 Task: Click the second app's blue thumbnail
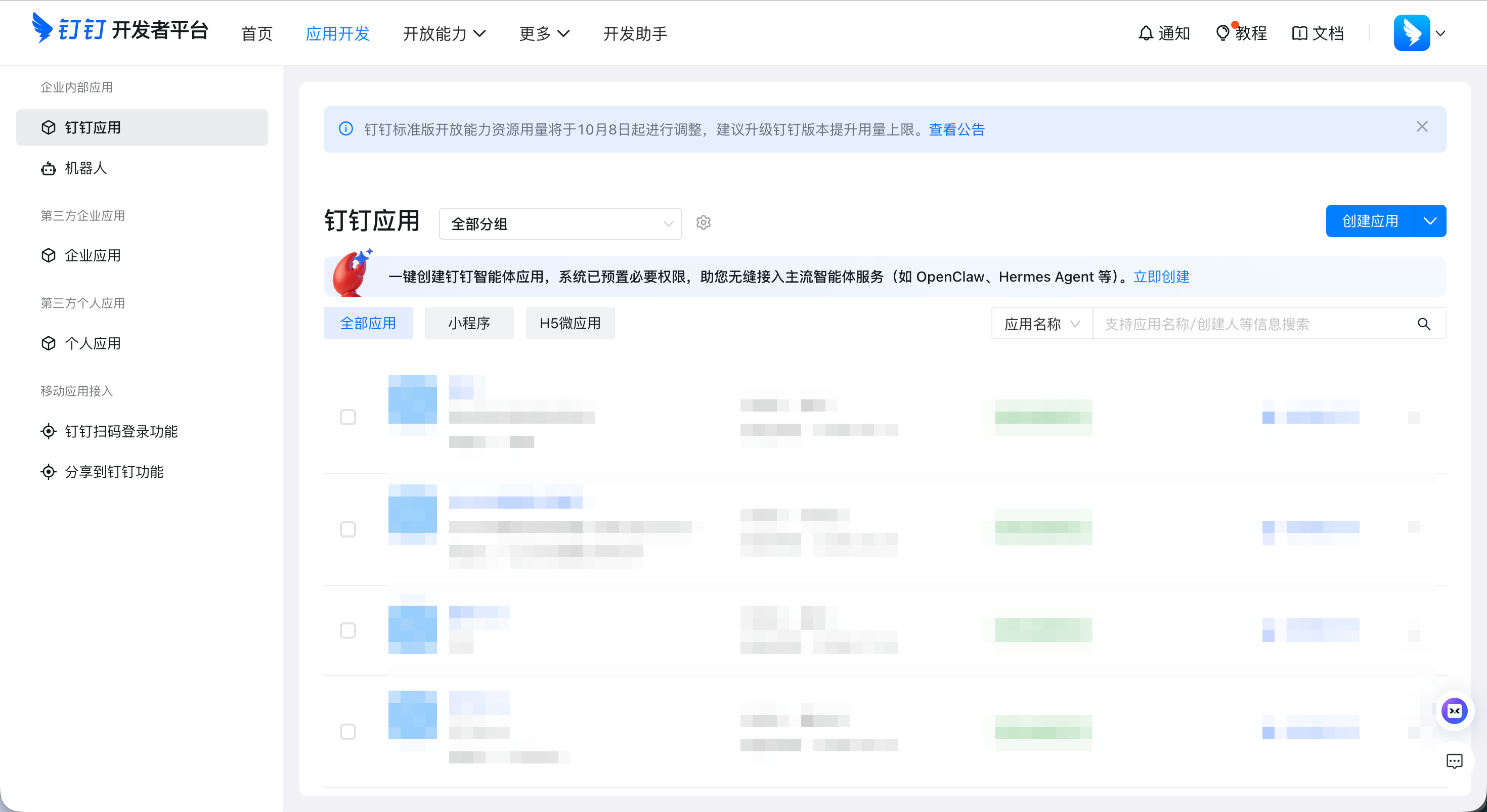point(413,514)
